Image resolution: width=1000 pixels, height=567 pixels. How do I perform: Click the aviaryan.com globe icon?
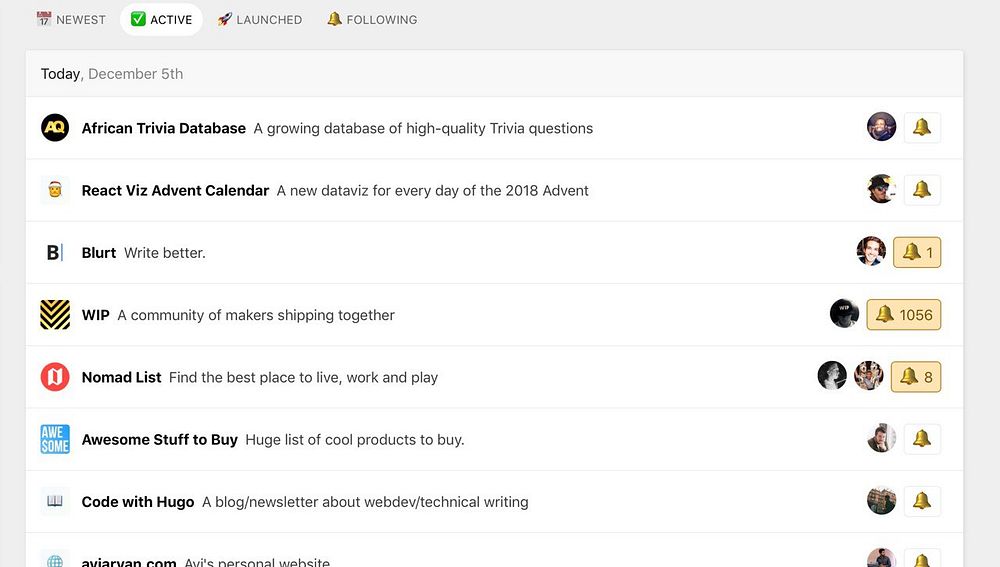tap(55, 560)
